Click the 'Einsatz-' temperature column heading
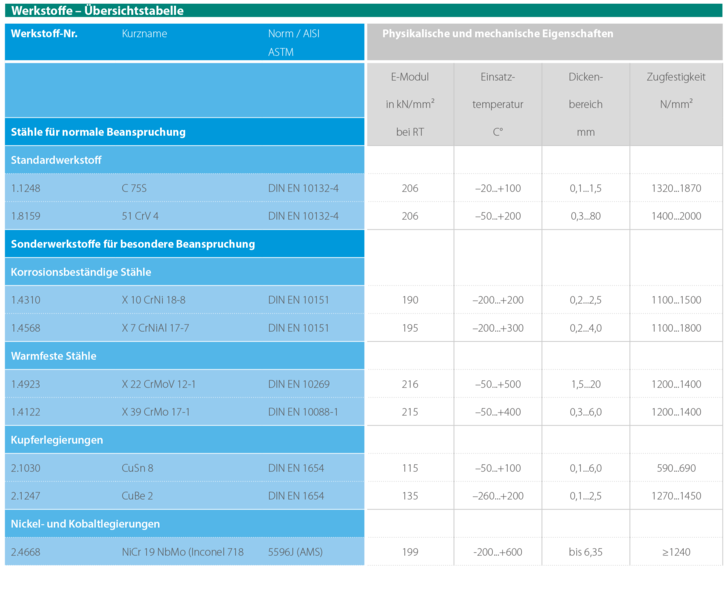 [497, 77]
